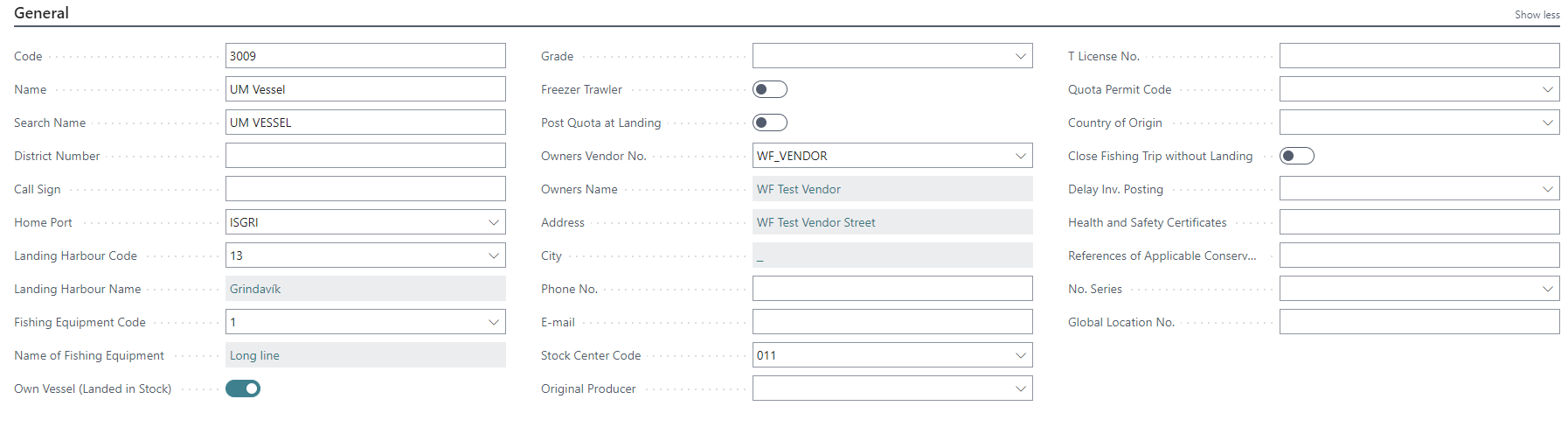
Task: Disable Own Vessel (Landed in Stock) switch
Action: point(243,388)
